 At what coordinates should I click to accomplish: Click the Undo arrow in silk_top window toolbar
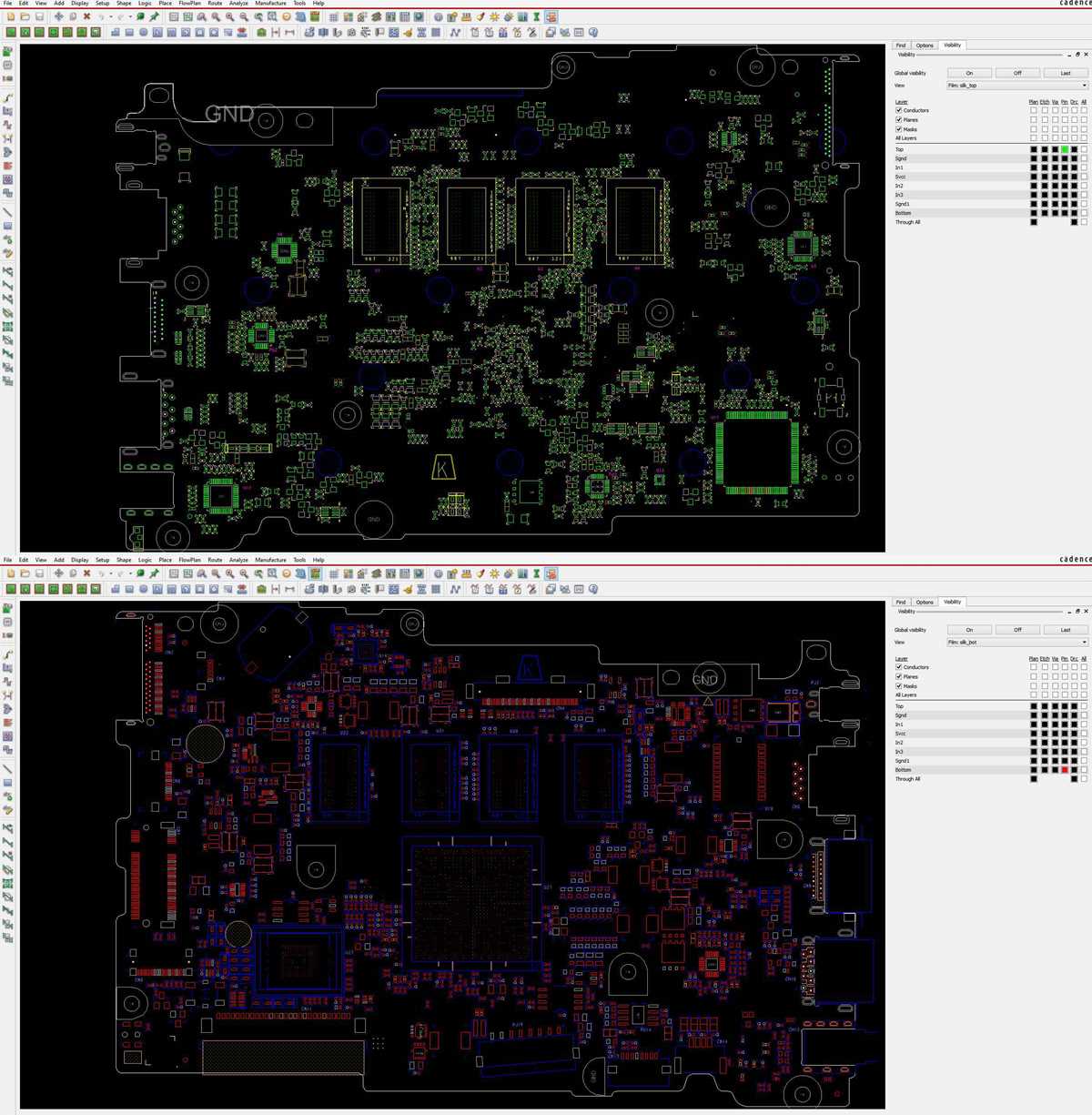click(x=102, y=16)
